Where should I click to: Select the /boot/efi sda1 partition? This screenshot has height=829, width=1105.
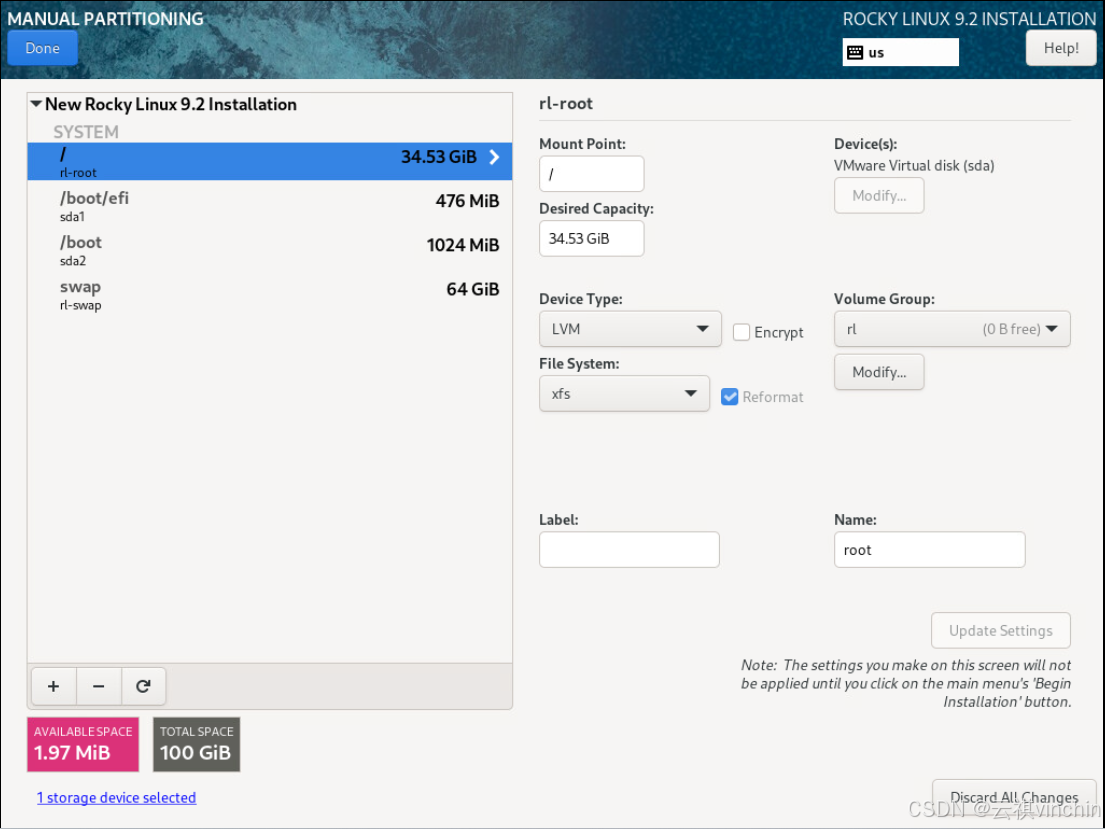tap(269, 205)
